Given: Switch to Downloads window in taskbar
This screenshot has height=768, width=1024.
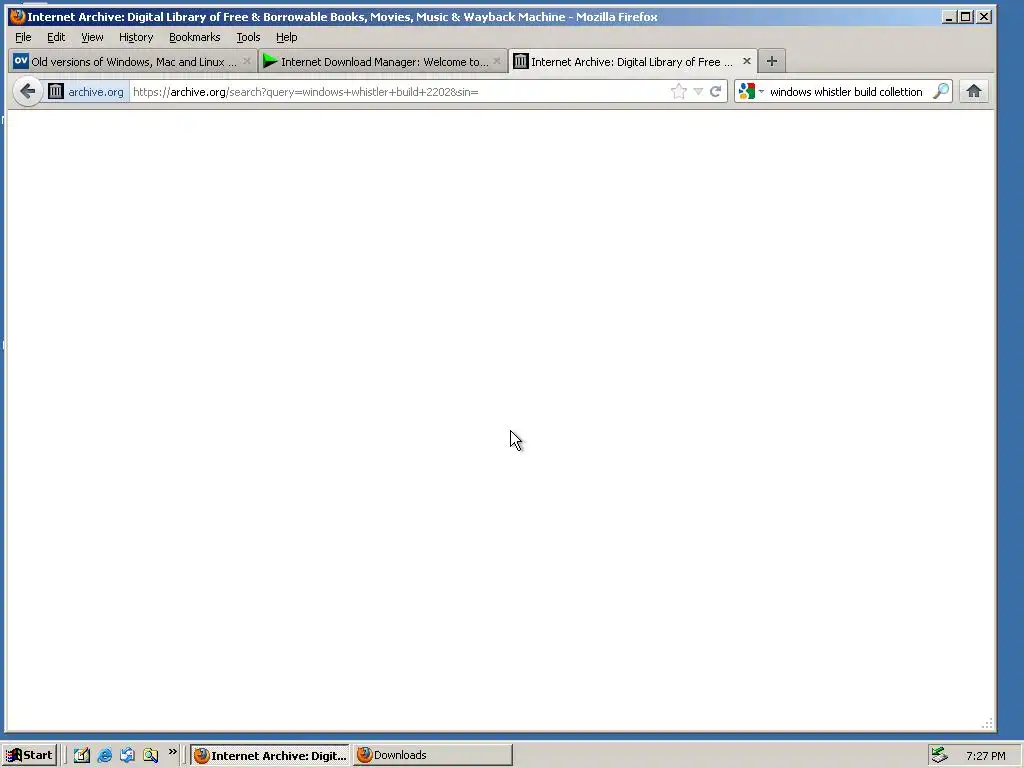Looking at the screenshot, I should click(x=433, y=755).
